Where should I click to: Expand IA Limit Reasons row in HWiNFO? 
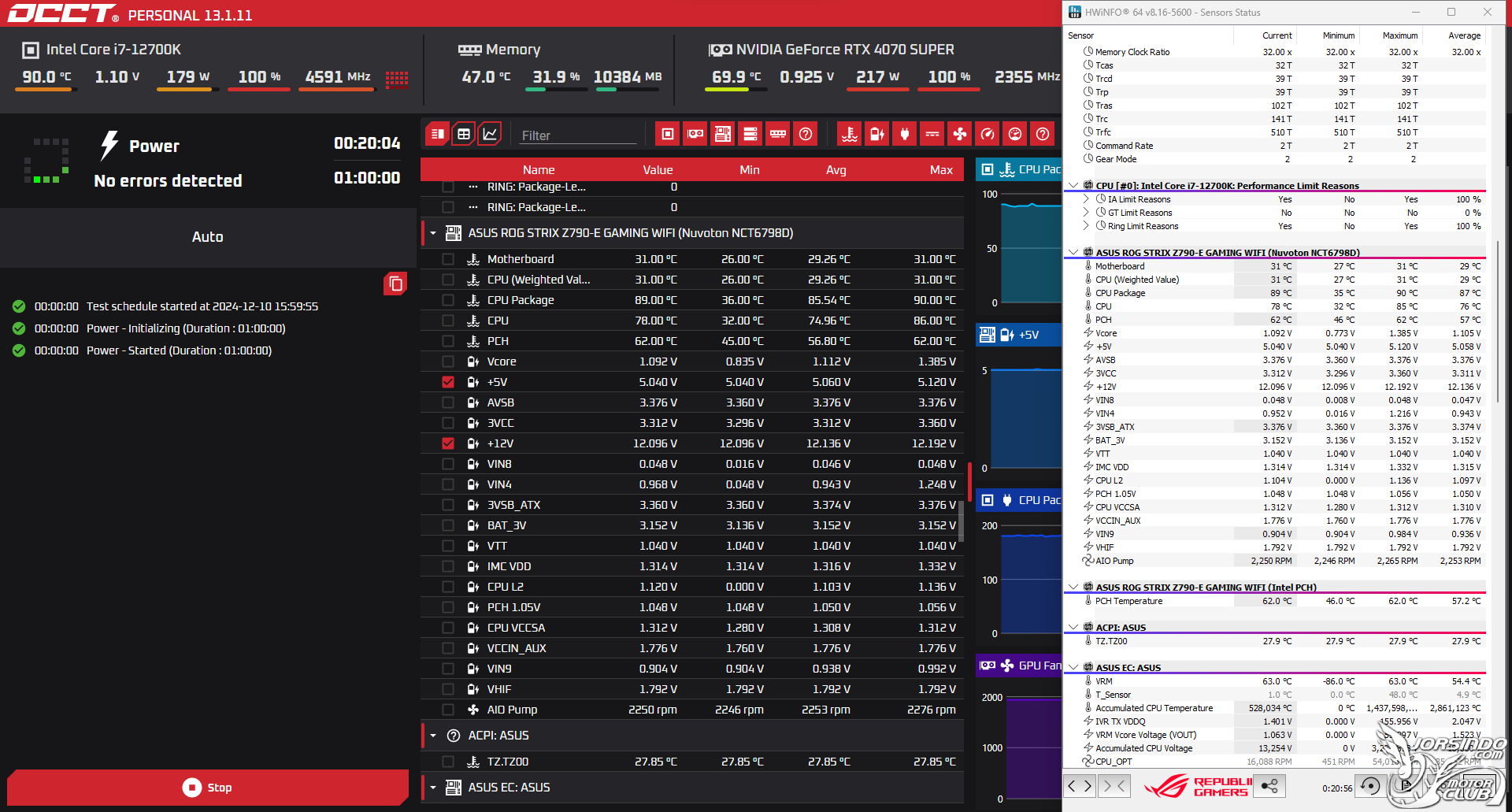pyautogui.click(x=1086, y=199)
